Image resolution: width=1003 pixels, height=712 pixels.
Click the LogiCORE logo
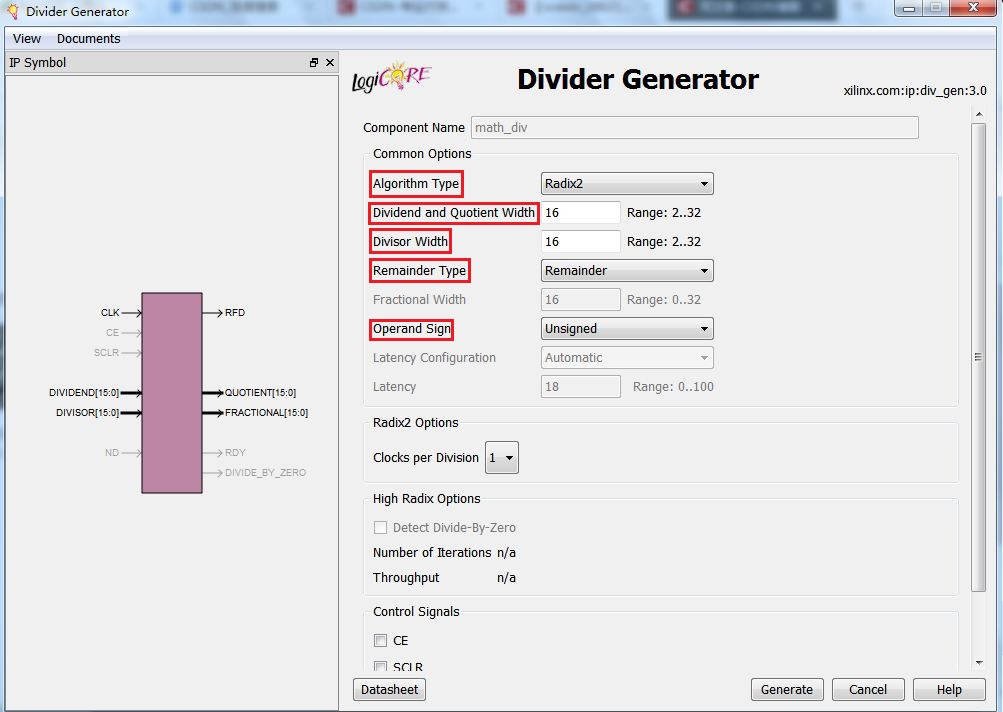pyautogui.click(x=390, y=77)
